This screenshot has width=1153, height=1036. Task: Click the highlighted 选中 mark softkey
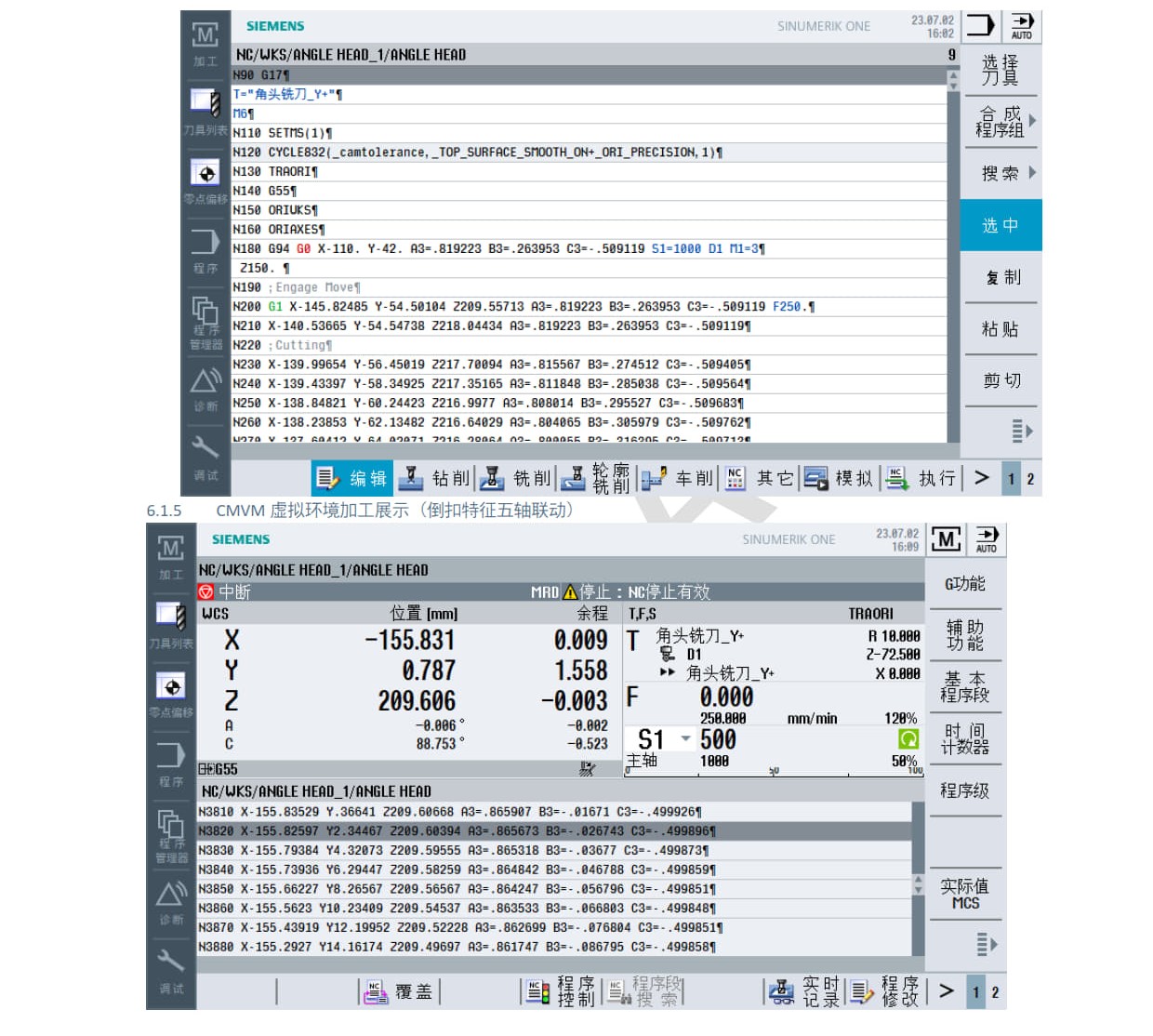coord(1000,225)
